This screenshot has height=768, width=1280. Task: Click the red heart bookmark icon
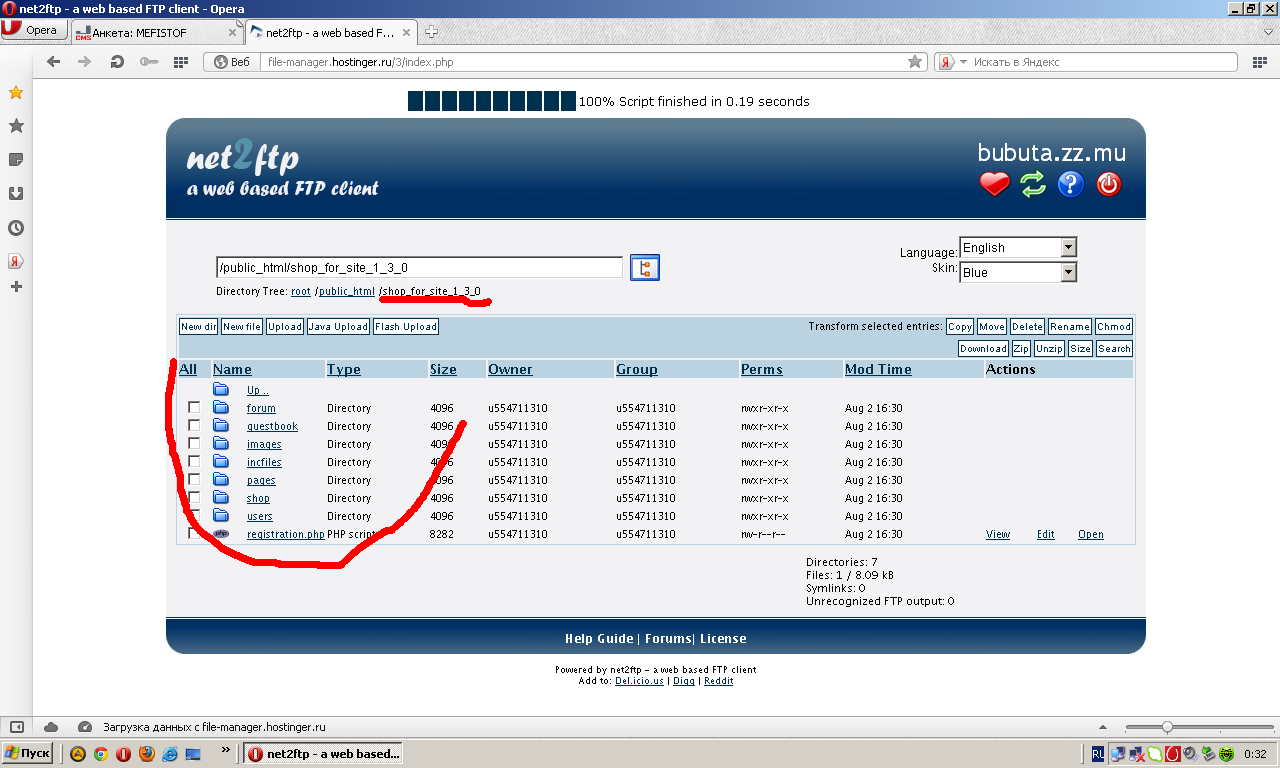(994, 184)
